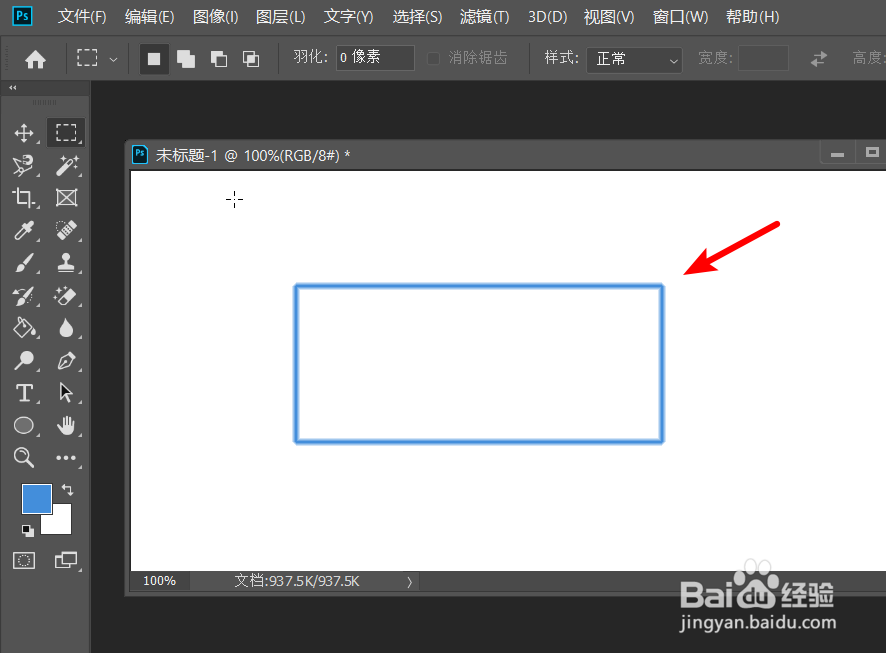Click the 未标题-1 document title tab

pos(253,155)
